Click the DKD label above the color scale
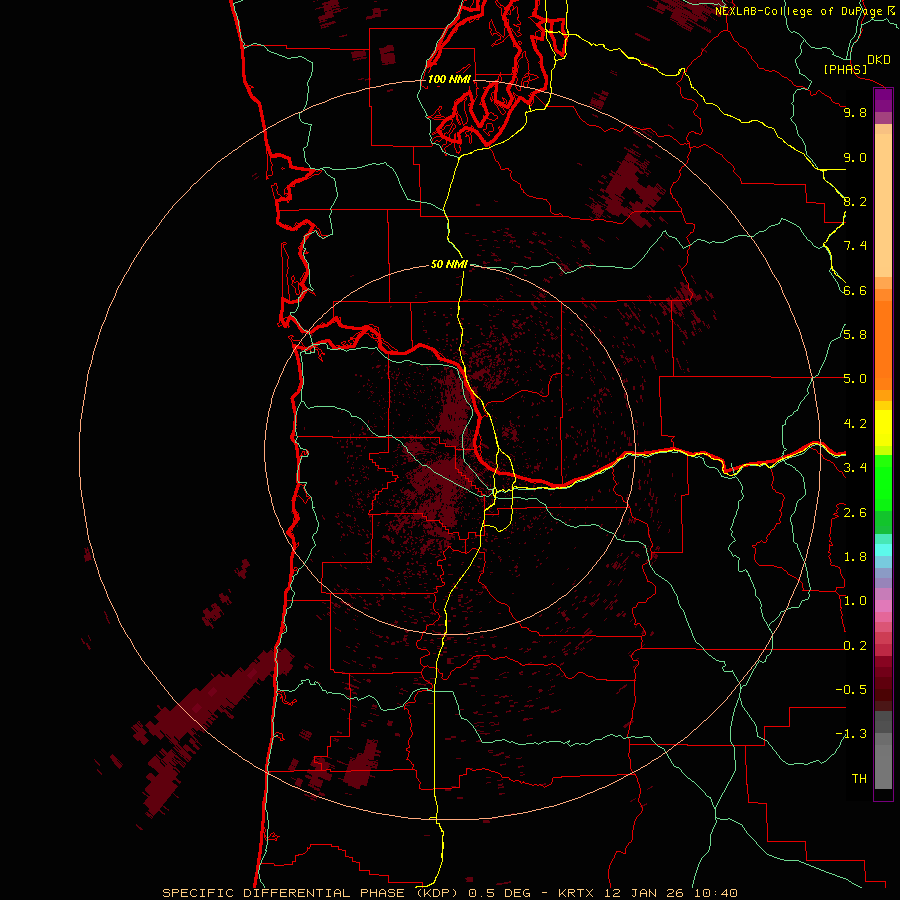This screenshot has height=900, width=900. click(x=879, y=60)
